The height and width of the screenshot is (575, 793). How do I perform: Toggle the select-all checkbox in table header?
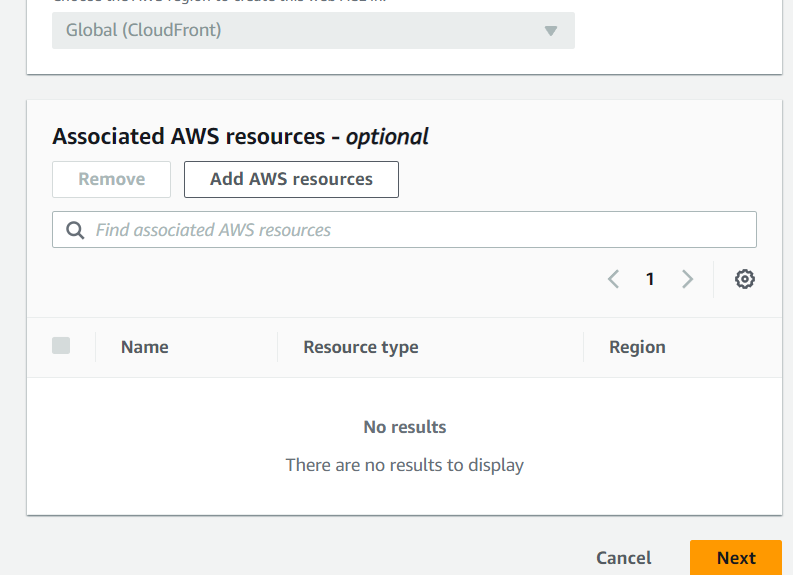tap(61, 346)
